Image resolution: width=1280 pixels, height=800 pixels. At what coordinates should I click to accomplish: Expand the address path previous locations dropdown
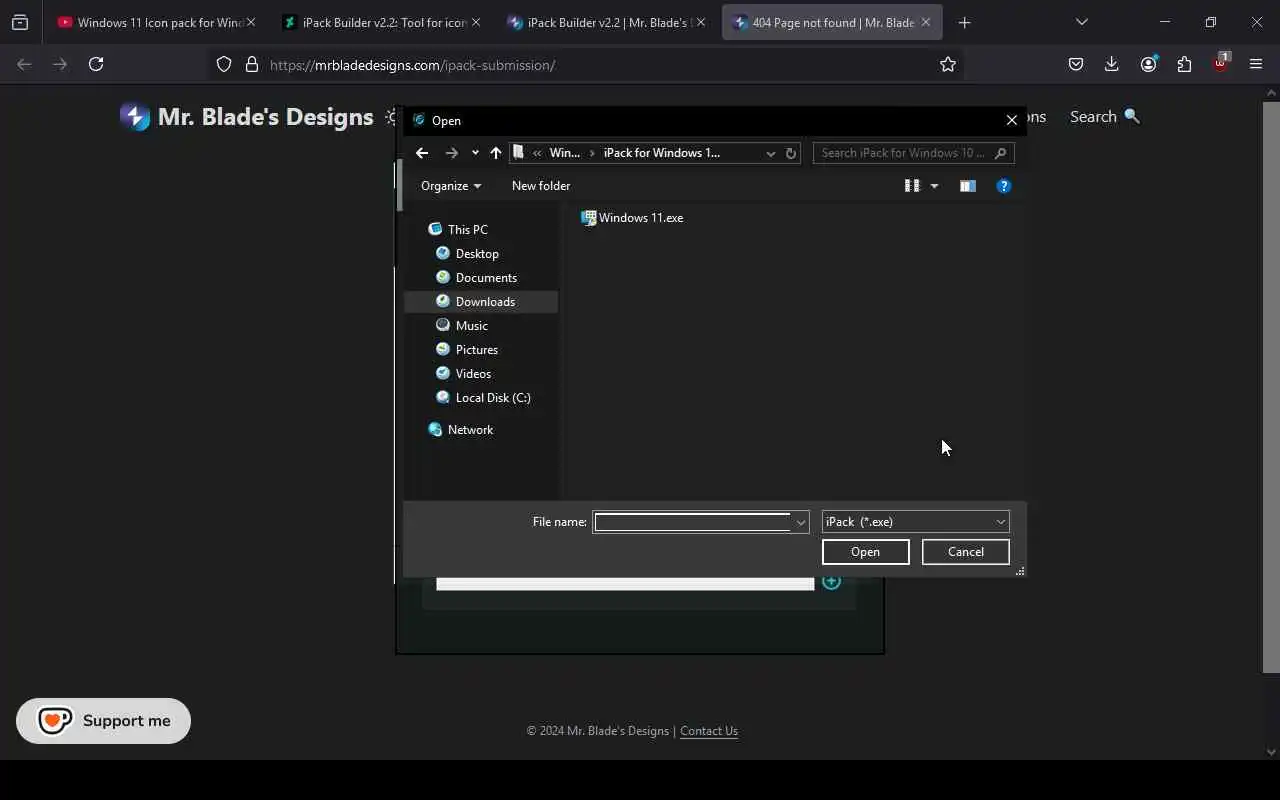tap(770, 153)
